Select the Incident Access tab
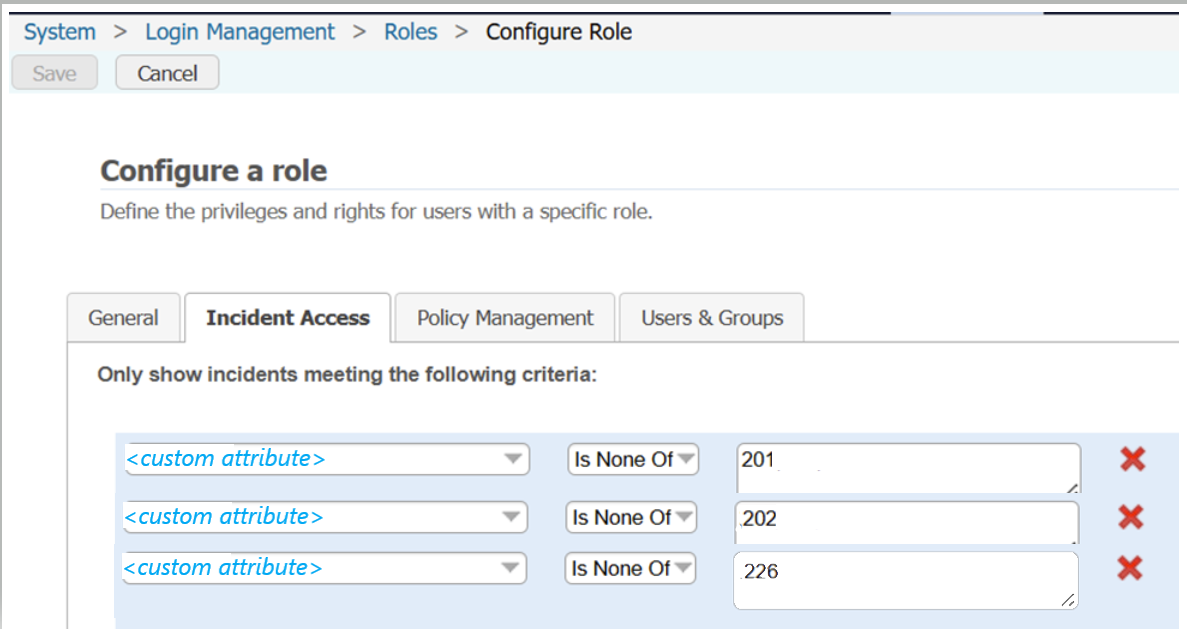 click(288, 318)
